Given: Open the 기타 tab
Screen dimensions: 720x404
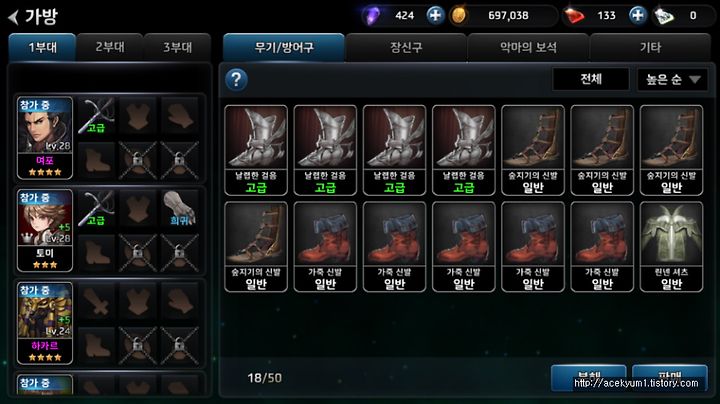Looking at the screenshot, I should click(650, 47).
